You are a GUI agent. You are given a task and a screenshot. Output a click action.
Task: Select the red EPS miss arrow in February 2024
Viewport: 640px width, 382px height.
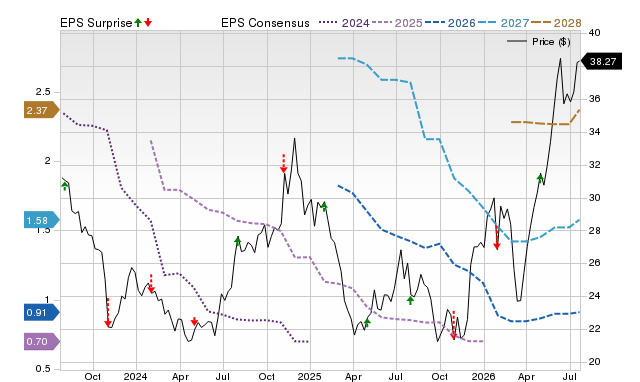point(151,283)
